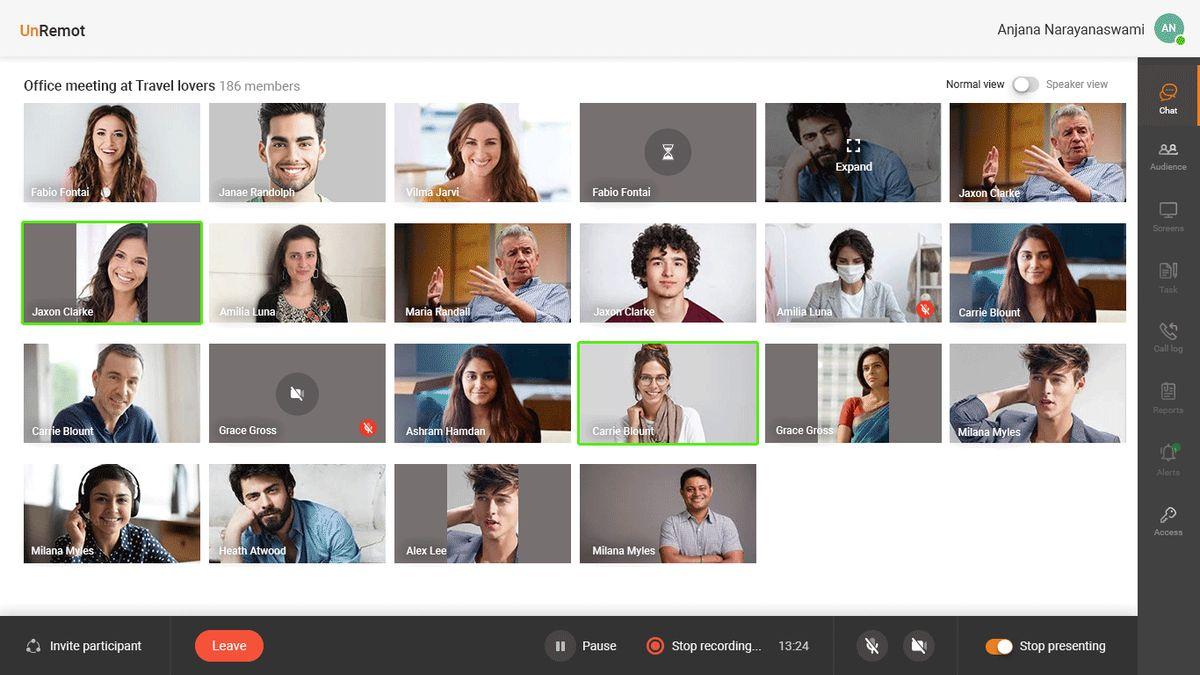Click Stop recording
The height and width of the screenshot is (675, 1200).
pos(704,646)
